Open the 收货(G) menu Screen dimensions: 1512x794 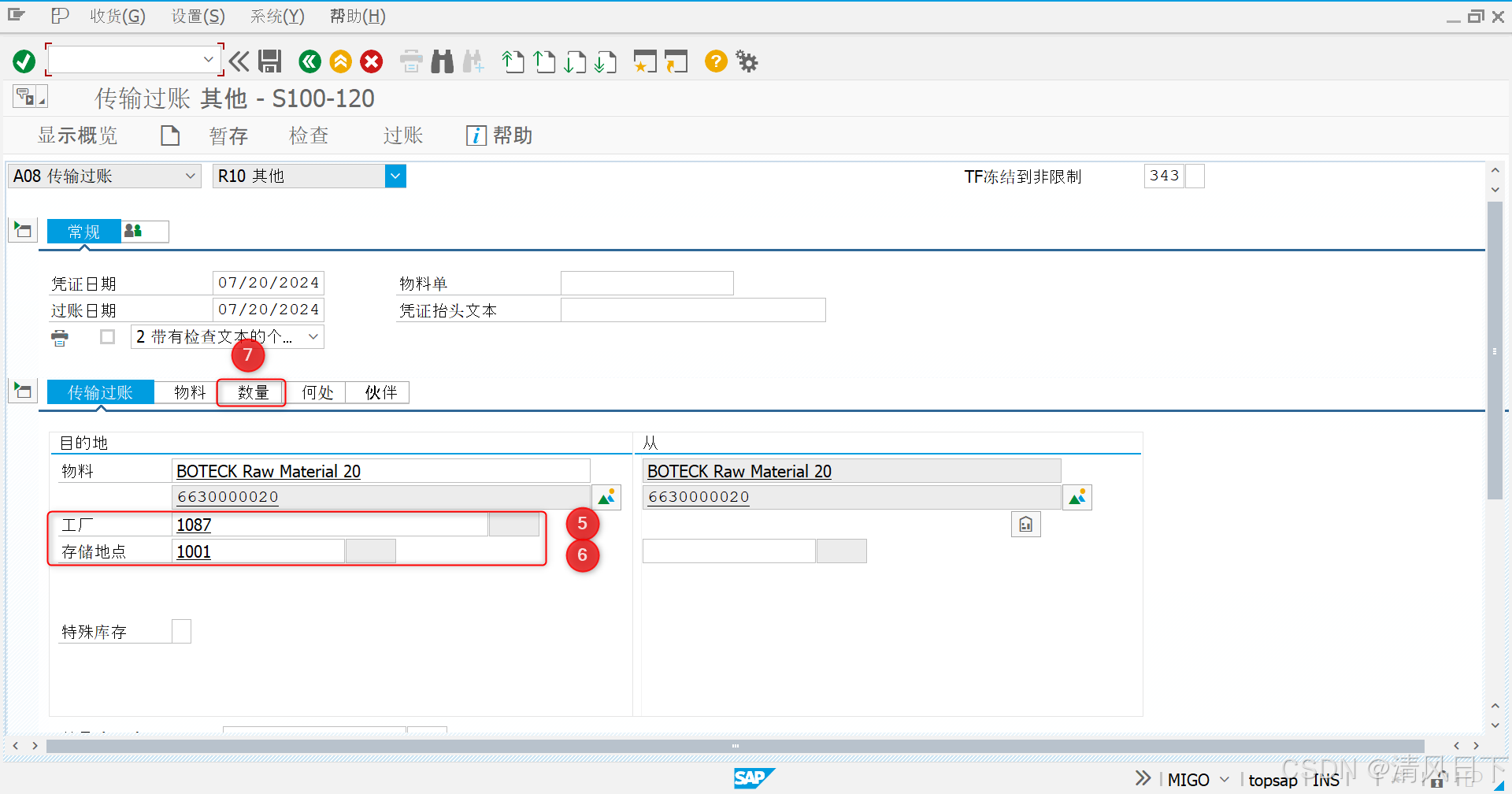117,16
